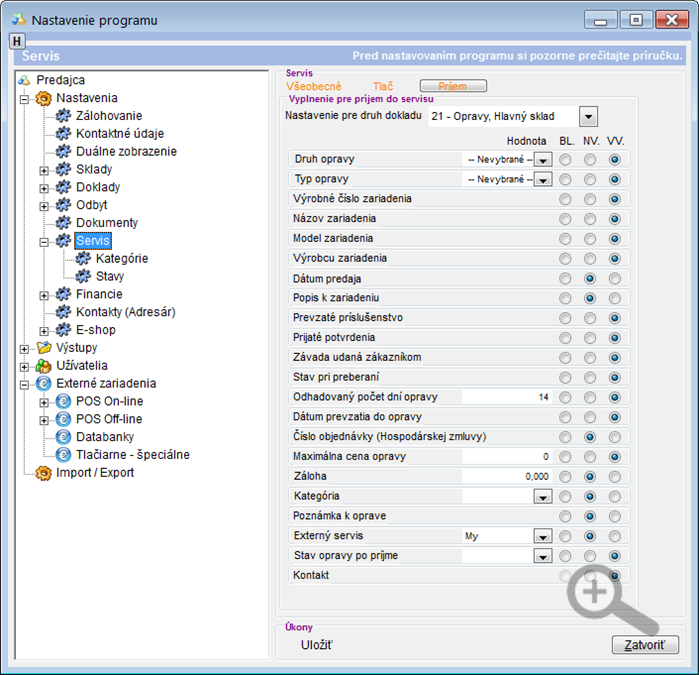Open the Externý servis dropdown

pos(543,536)
